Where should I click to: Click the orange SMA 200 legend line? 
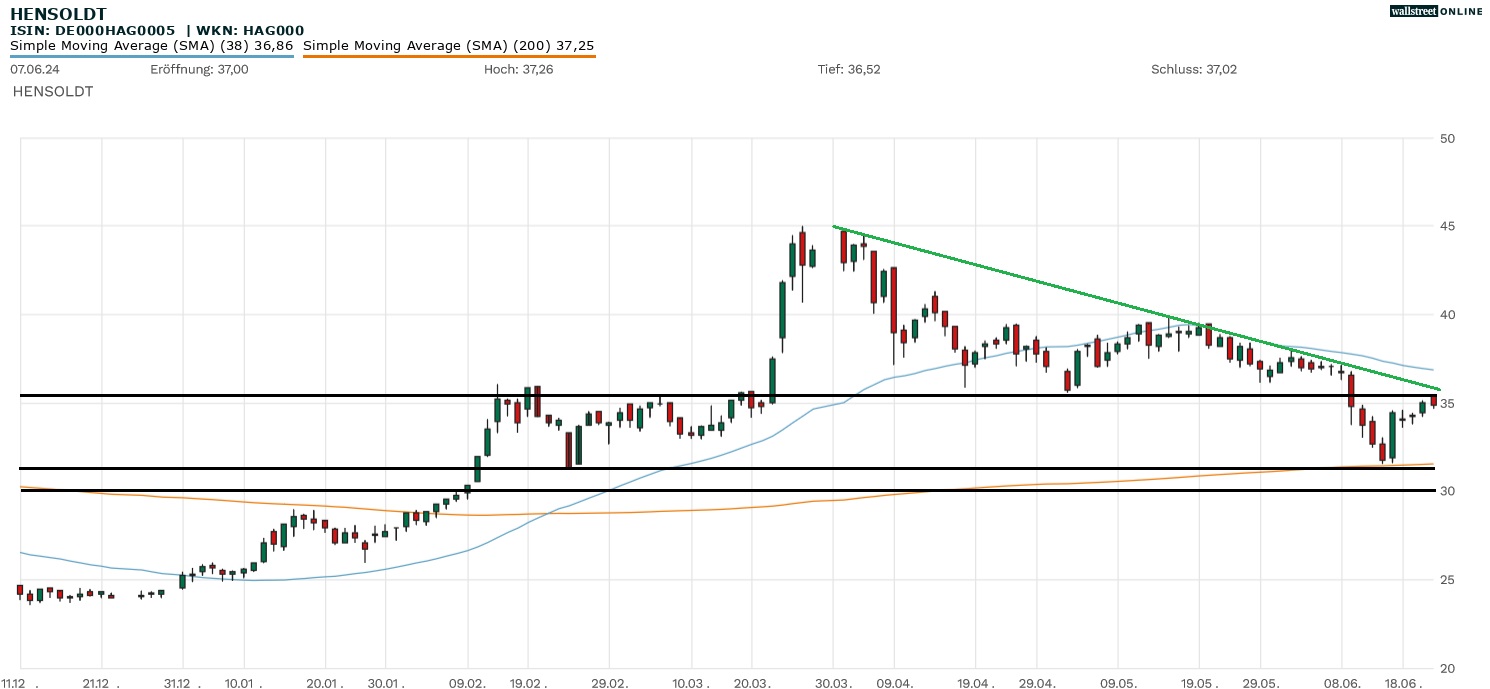(448, 56)
